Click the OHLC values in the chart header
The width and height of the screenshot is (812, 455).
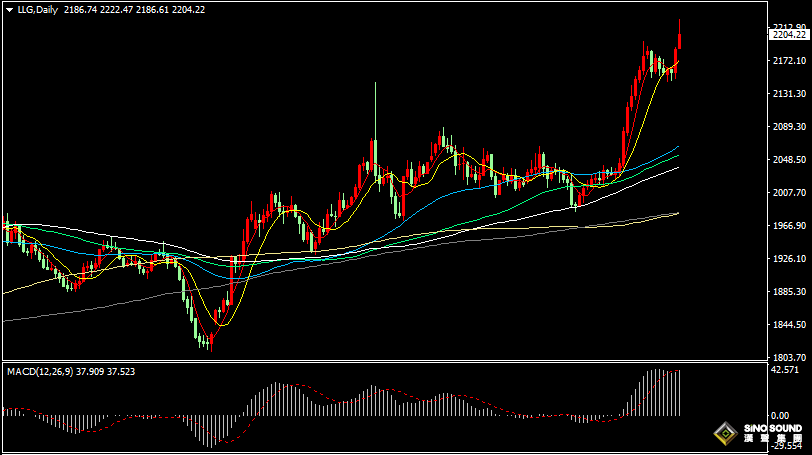pos(148,9)
